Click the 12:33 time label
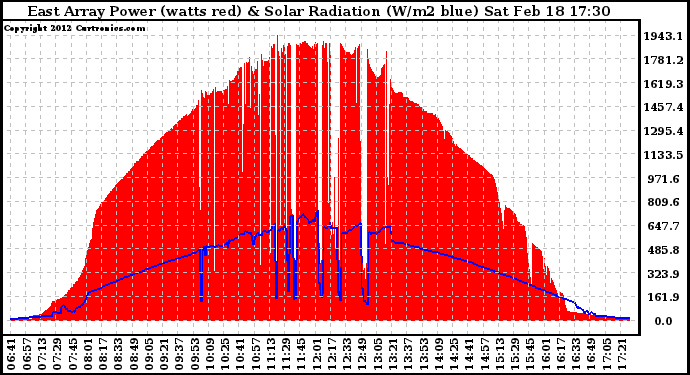 [x=347, y=354]
